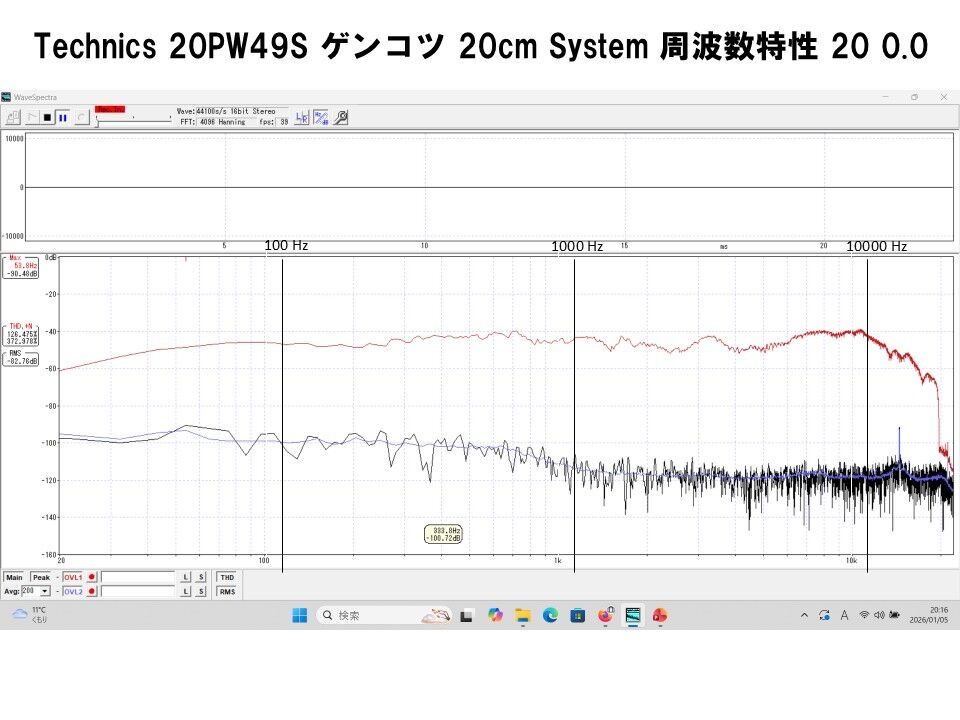Viewport: 960px width, 720px height.
Task: Open the Wi-Fi network tray icon
Action: [864, 615]
